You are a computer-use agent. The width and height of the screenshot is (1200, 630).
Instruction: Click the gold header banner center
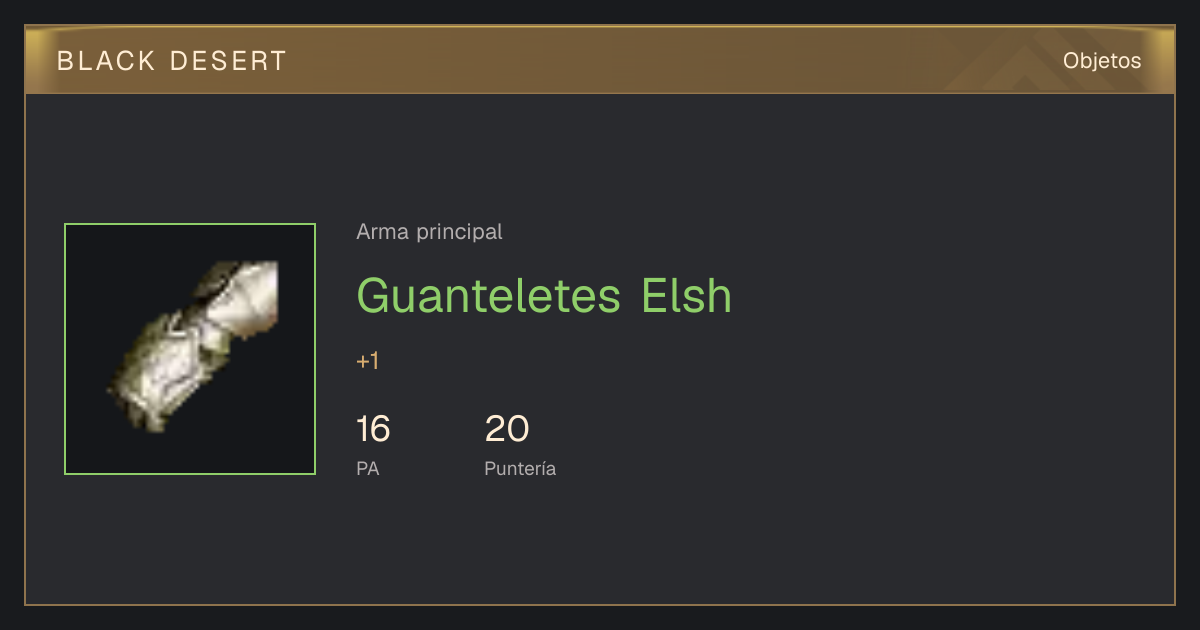600,60
